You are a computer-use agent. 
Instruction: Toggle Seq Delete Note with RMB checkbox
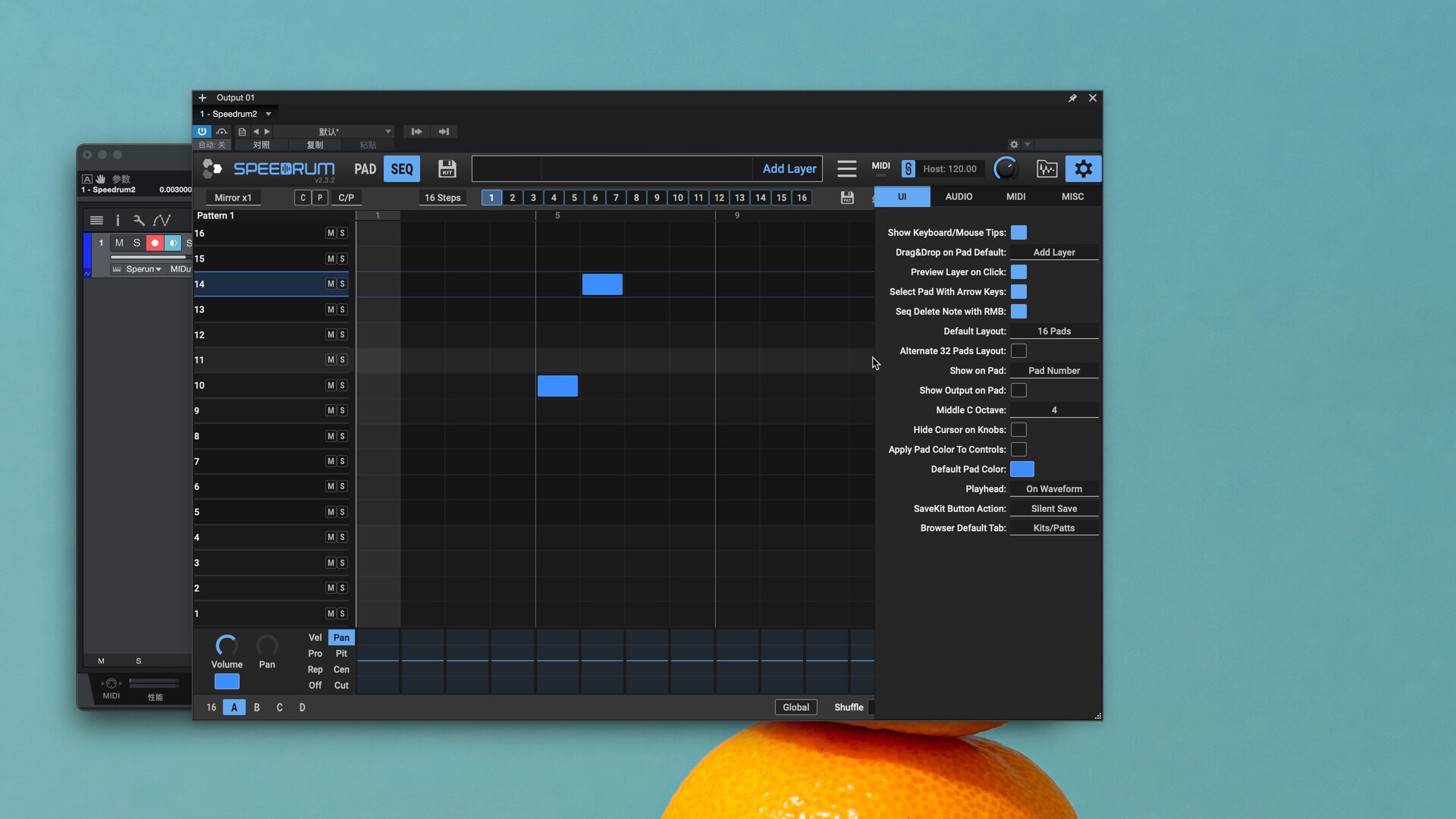coord(1018,312)
